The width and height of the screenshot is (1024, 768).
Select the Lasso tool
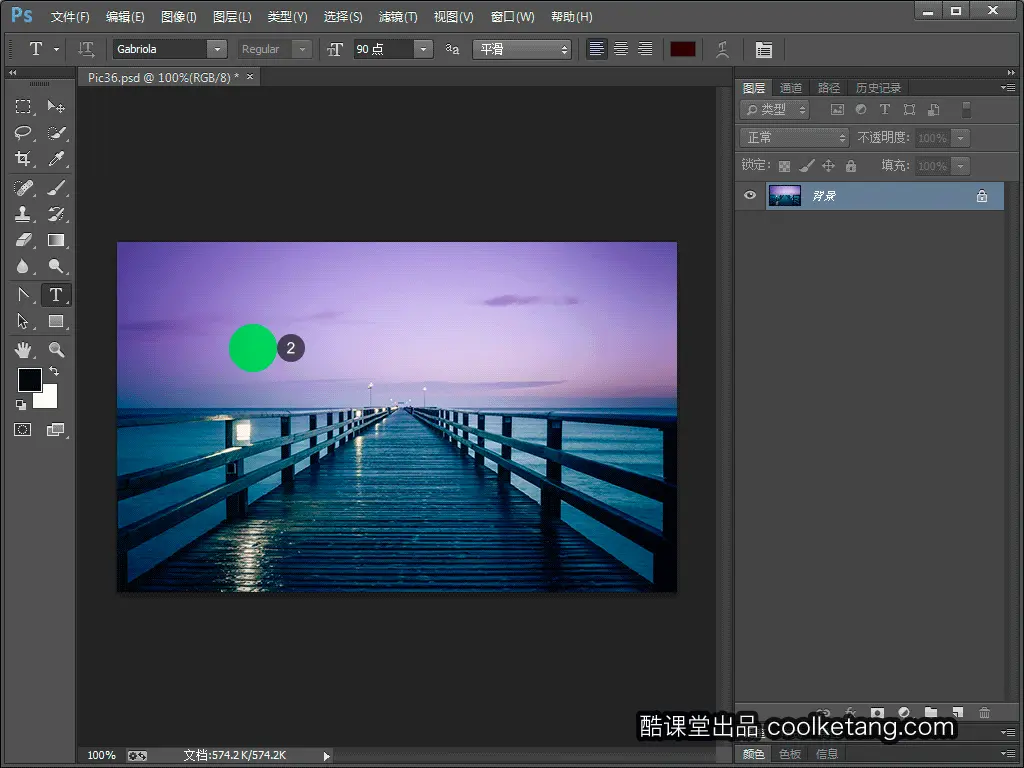(24, 133)
